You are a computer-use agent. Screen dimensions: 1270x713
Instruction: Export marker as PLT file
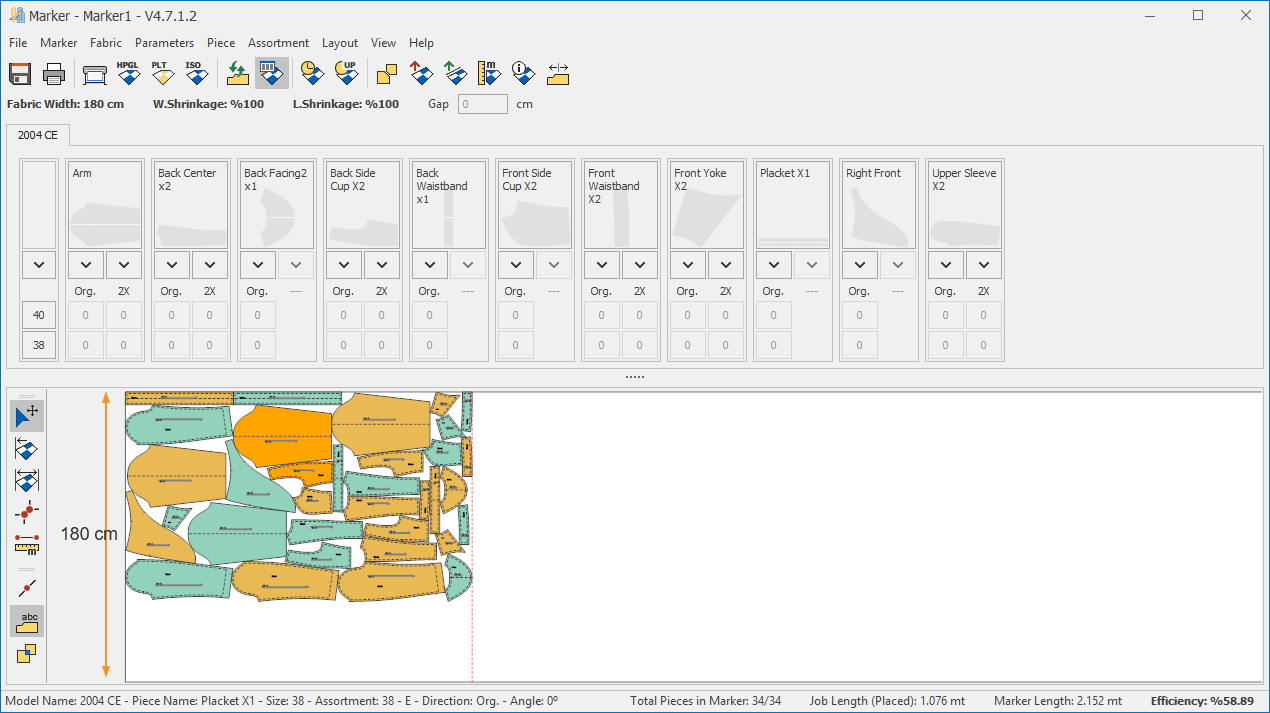(x=161, y=73)
